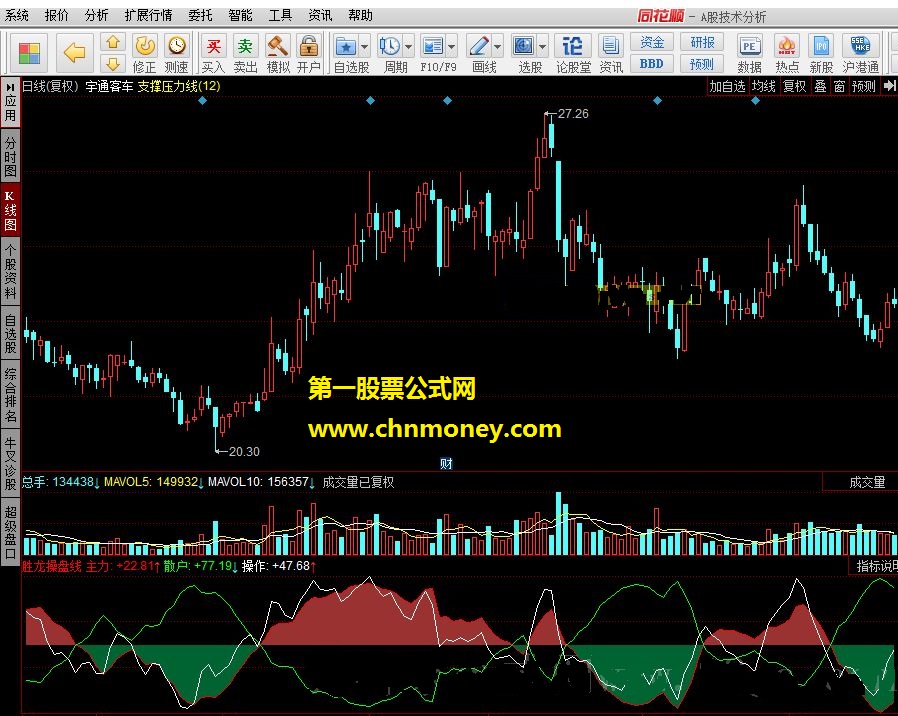Open the 委托 menu
The height and width of the screenshot is (716, 898).
pos(200,15)
